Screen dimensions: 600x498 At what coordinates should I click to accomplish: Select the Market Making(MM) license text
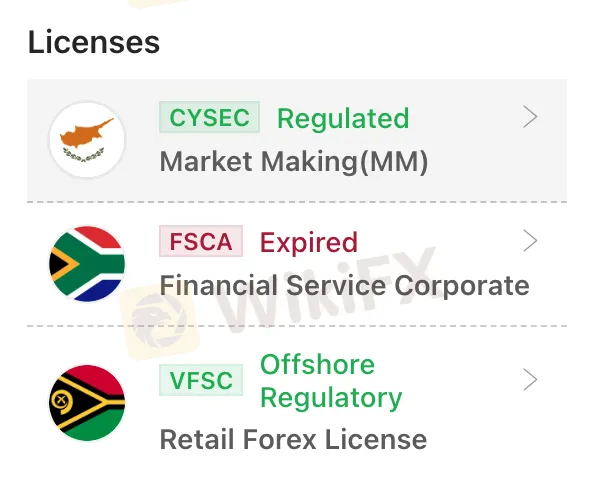(294, 162)
